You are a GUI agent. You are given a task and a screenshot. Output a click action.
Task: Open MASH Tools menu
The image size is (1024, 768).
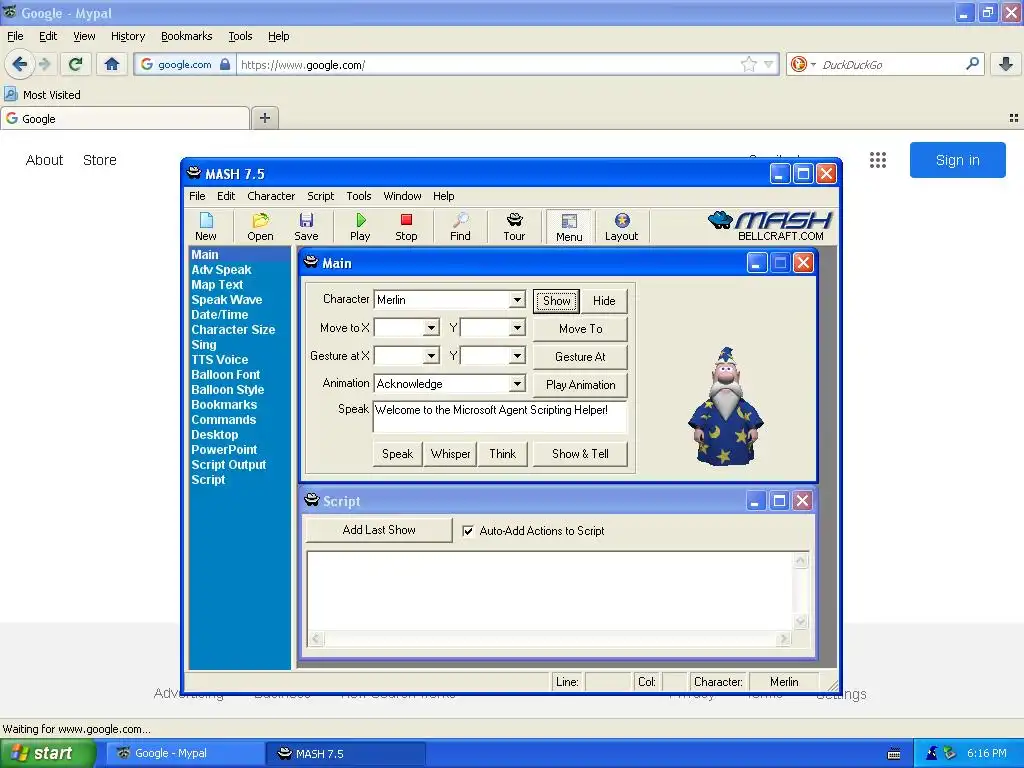click(x=359, y=196)
